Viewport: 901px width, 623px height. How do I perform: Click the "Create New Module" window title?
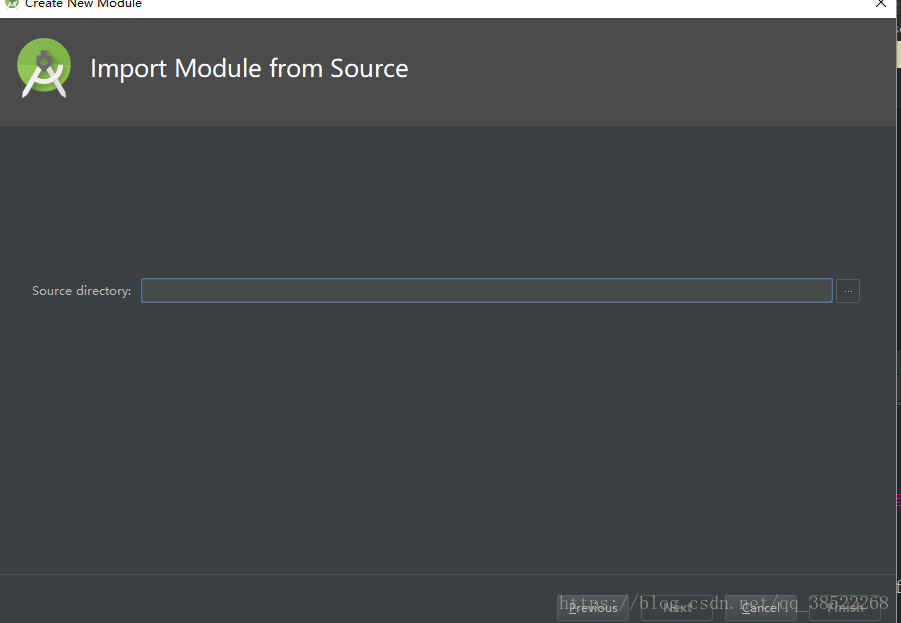pyautogui.click(x=83, y=5)
